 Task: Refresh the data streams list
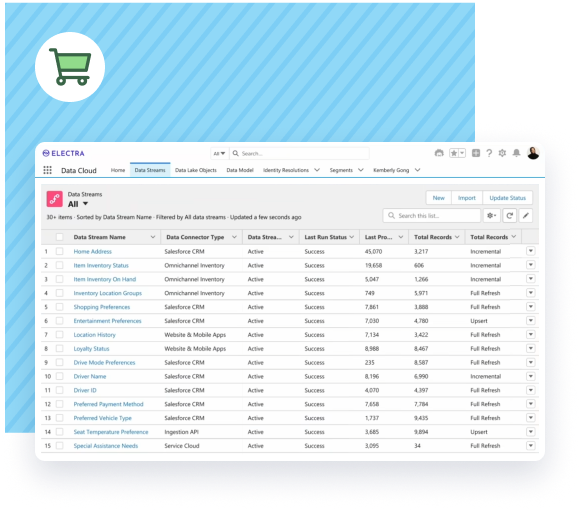pyautogui.click(x=509, y=216)
